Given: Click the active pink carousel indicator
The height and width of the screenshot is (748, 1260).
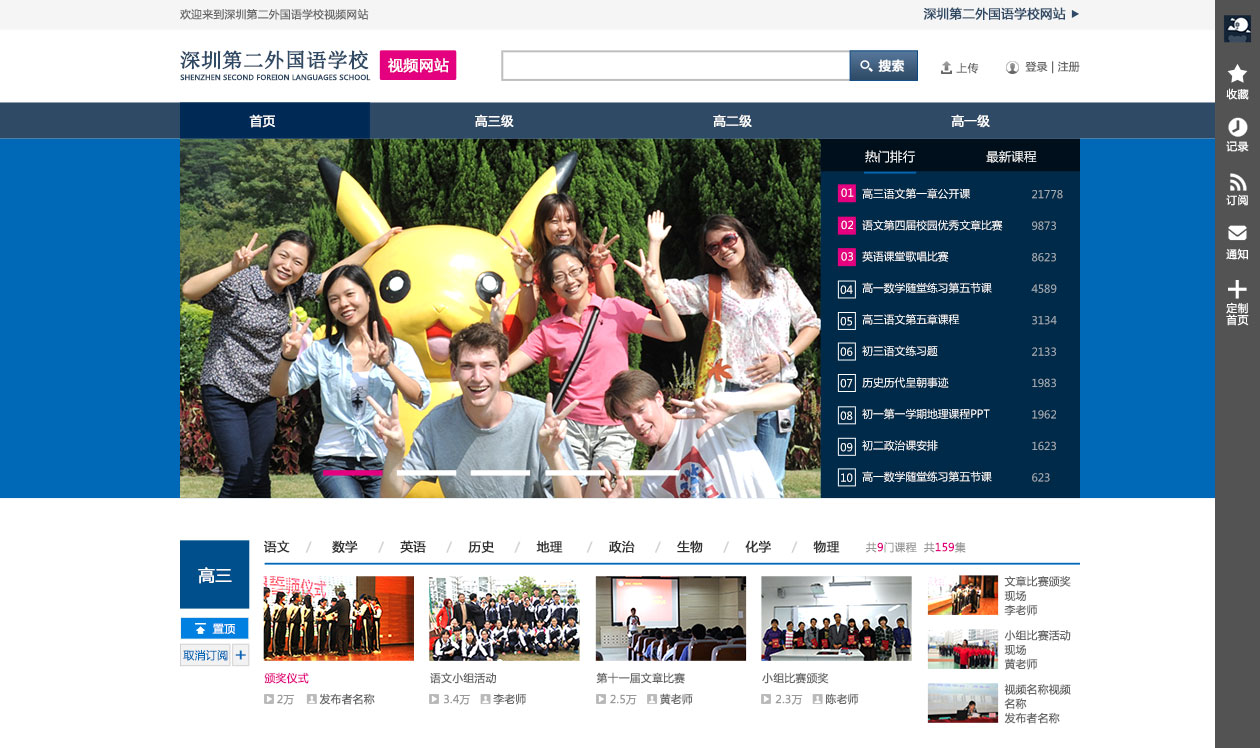Looking at the screenshot, I should (x=353, y=472).
